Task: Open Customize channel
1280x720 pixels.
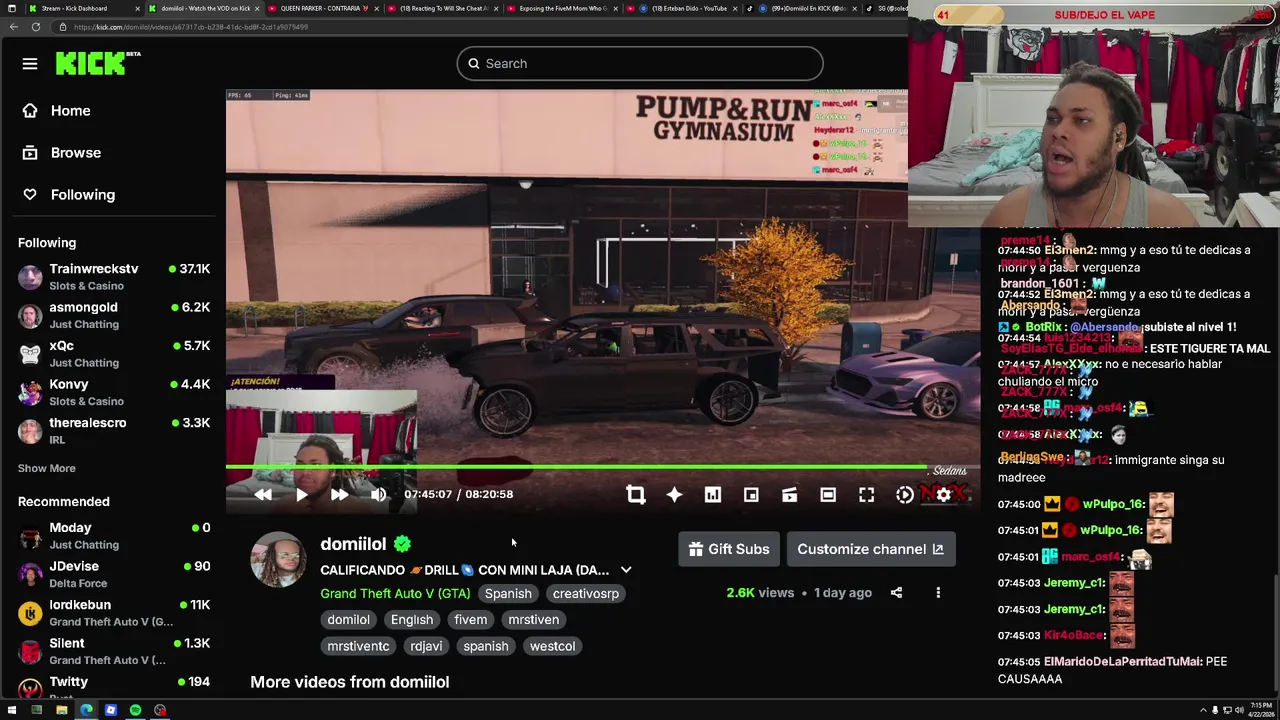Action: pos(870,549)
